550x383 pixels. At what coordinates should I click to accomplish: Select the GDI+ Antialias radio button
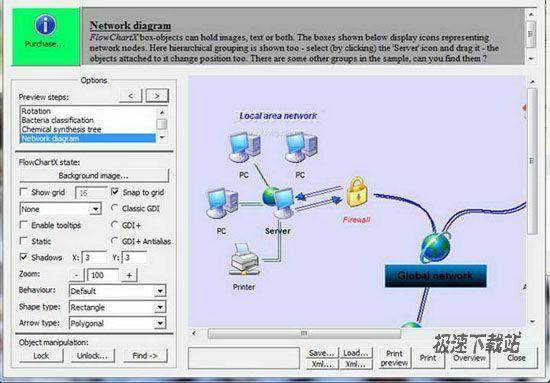click(114, 241)
